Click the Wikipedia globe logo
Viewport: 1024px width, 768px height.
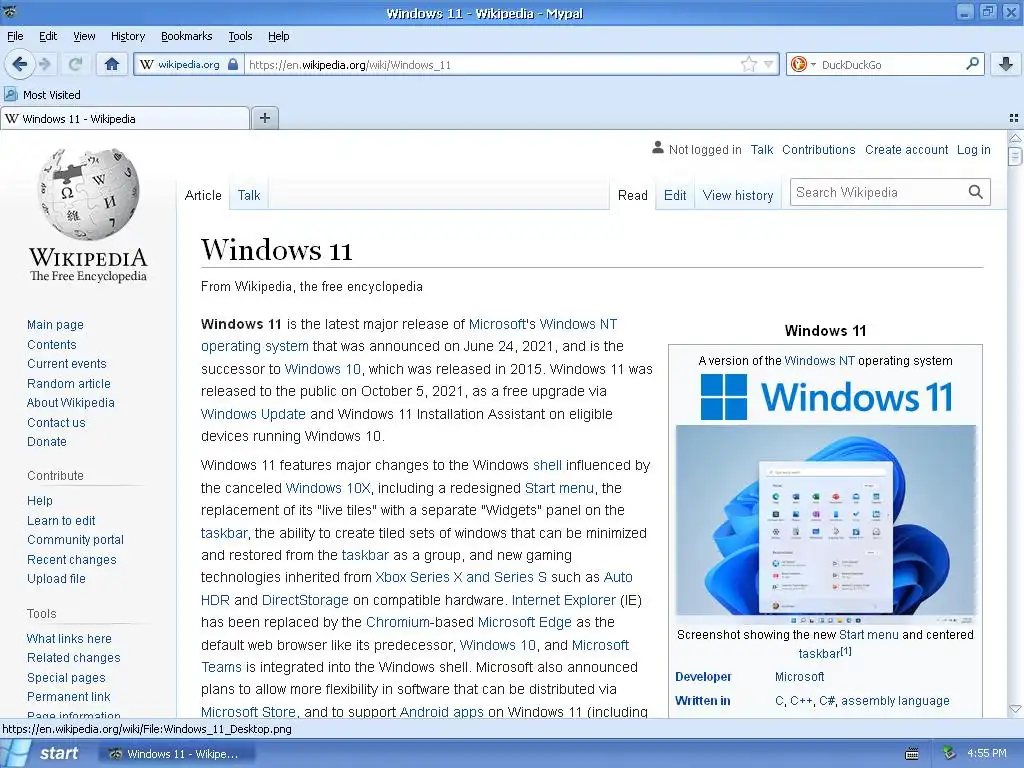pos(88,194)
